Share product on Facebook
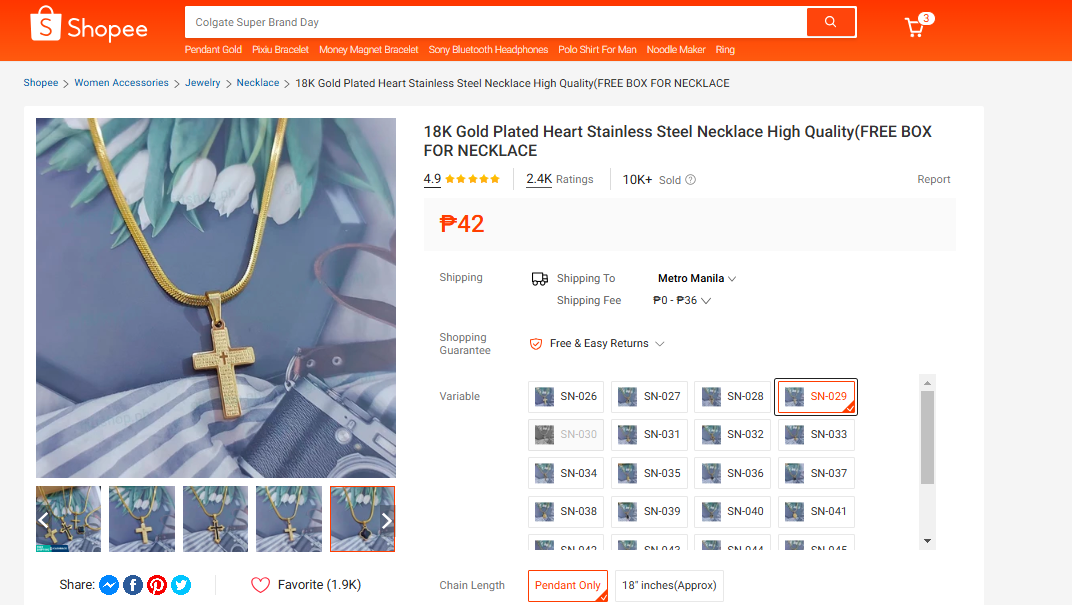 tap(133, 585)
